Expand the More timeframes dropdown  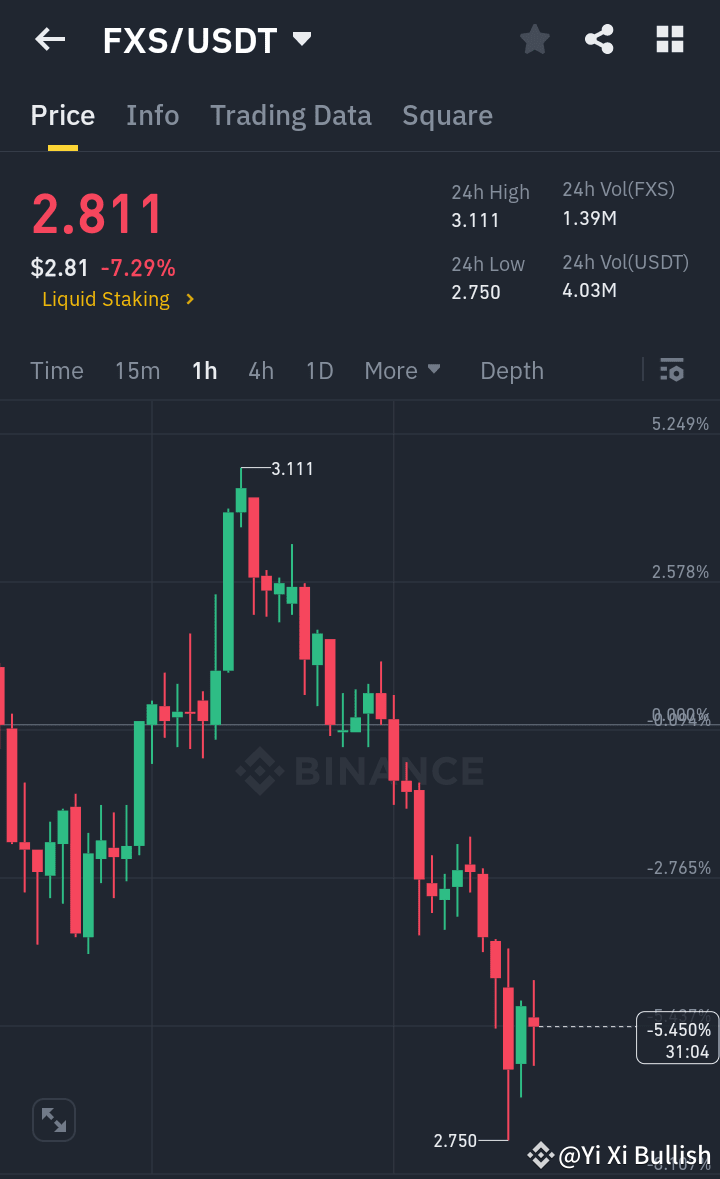[x=402, y=370]
